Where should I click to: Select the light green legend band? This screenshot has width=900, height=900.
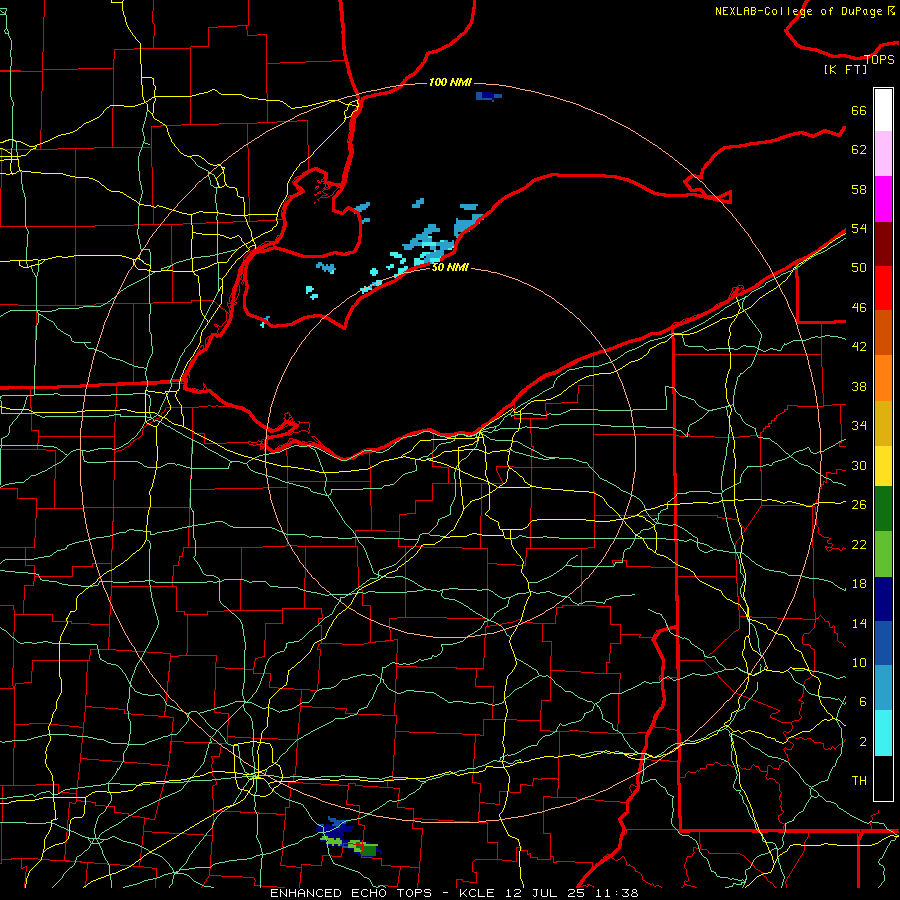coord(883,554)
